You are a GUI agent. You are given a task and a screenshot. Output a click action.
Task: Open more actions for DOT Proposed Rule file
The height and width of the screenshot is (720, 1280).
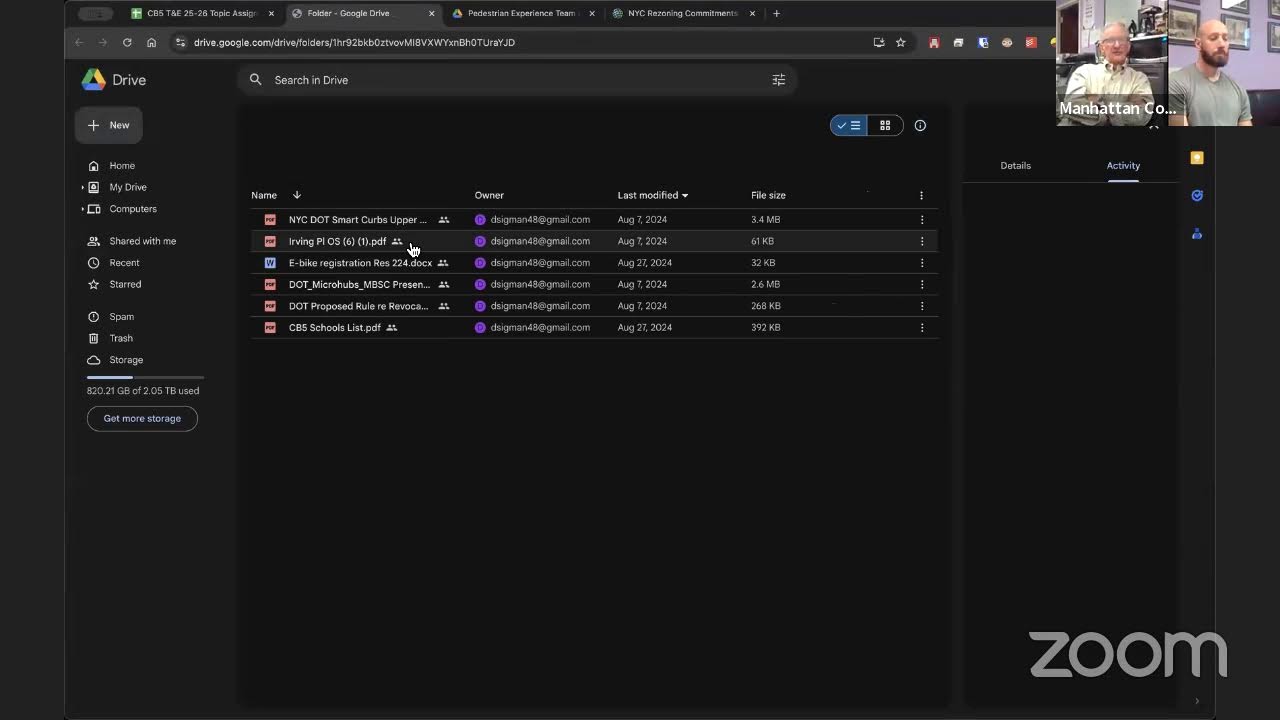(x=922, y=306)
